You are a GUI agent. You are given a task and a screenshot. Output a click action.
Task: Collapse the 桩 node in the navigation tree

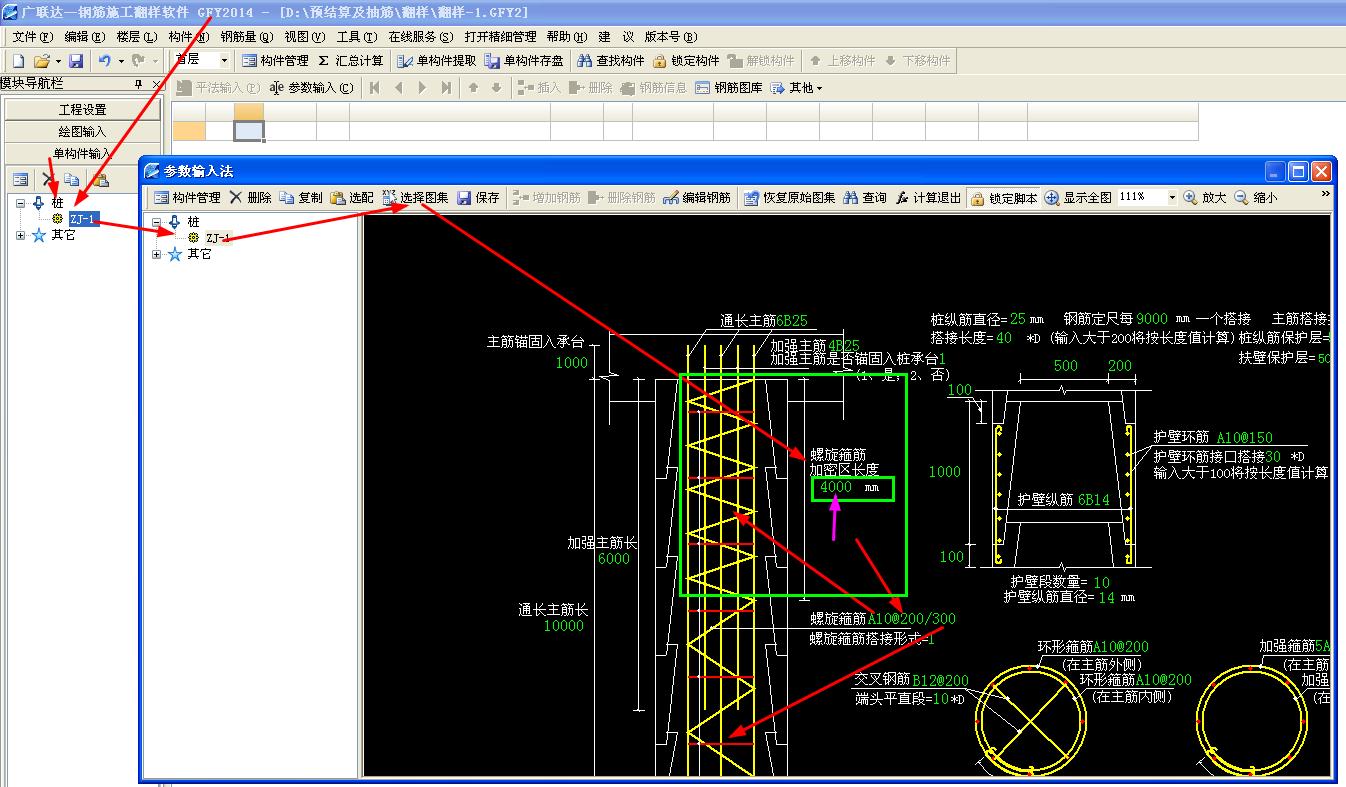(21, 203)
